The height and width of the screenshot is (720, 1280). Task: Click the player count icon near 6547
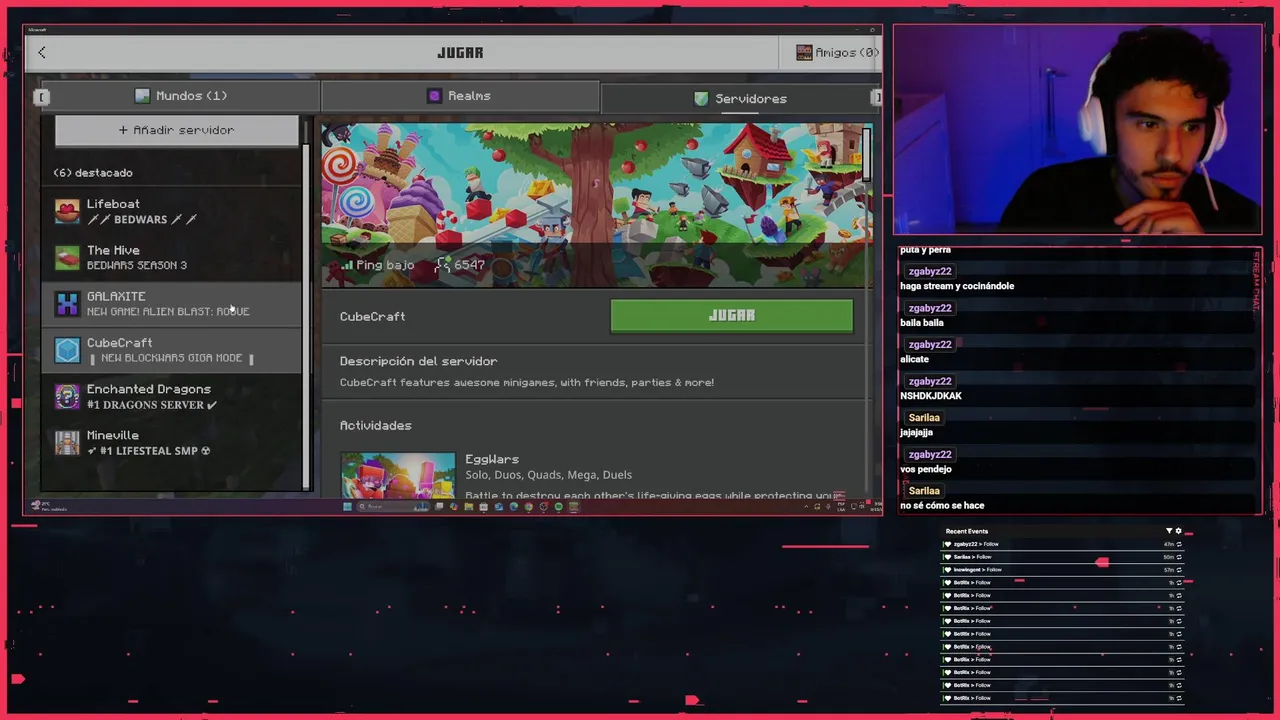[443, 265]
